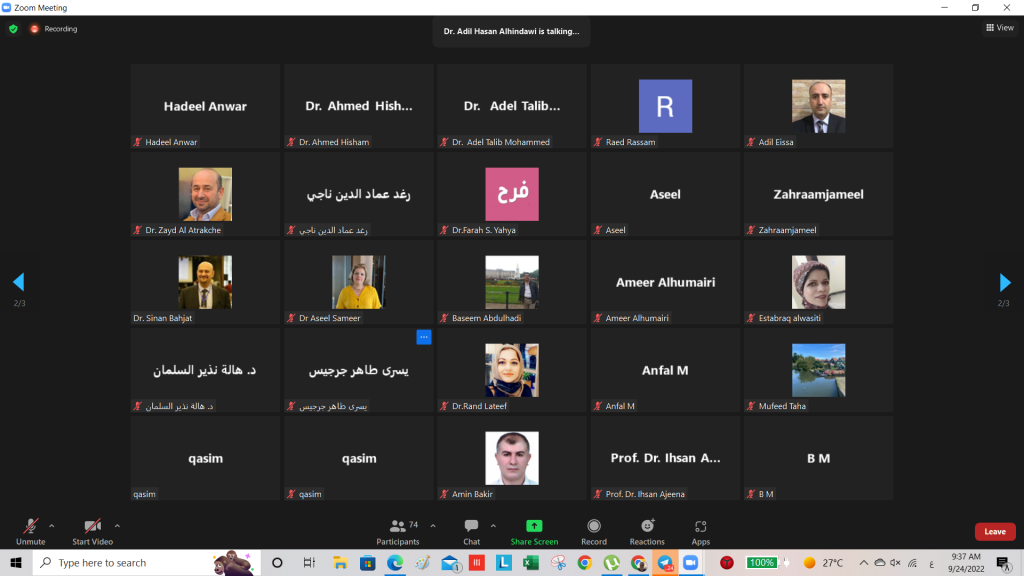This screenshot has width=1024, height=576.
Task: Select Dr. Zayd Al Atrakche's video tile
Action: pyautogui.click(x=205, y=194)
